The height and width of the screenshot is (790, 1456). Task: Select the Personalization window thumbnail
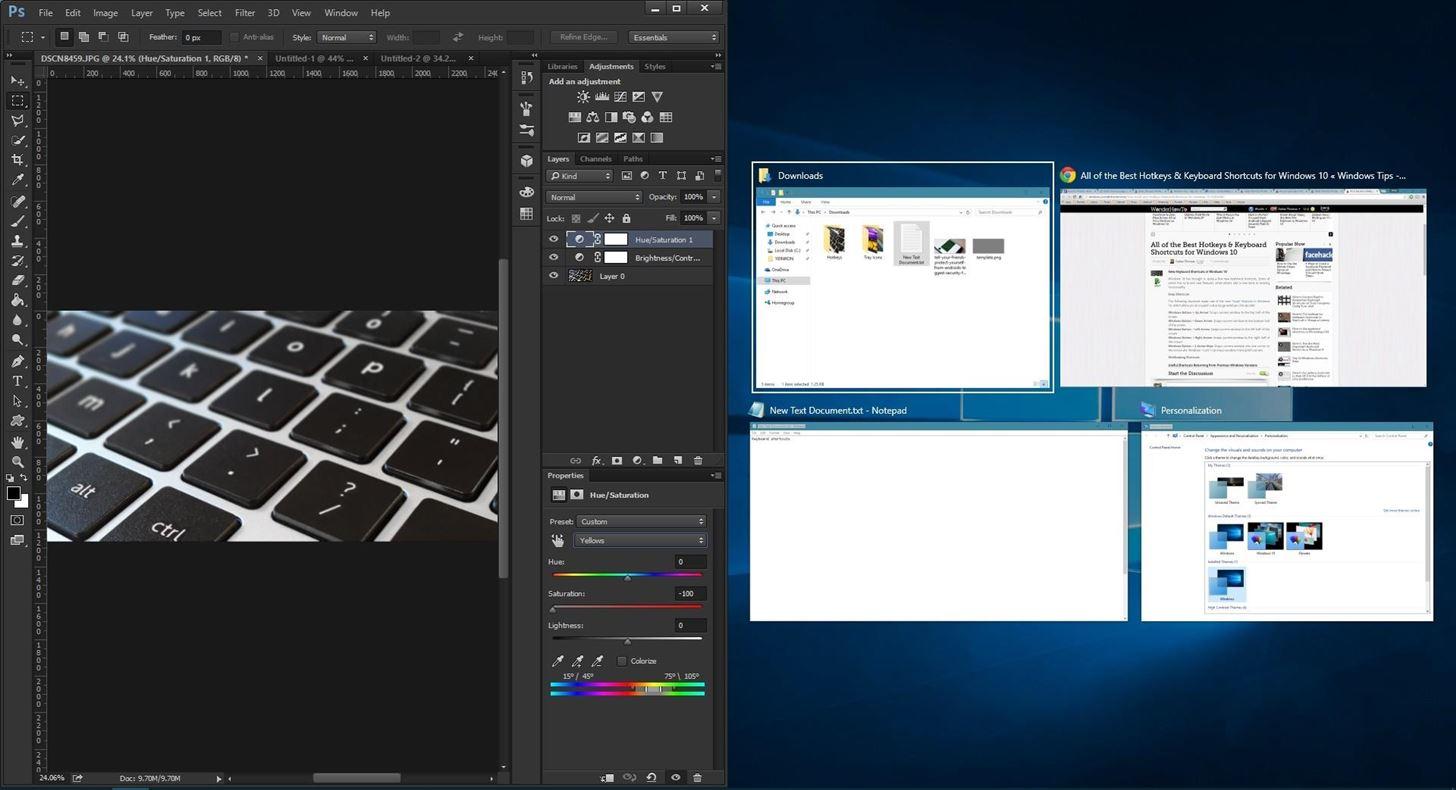coord(1285,520)
